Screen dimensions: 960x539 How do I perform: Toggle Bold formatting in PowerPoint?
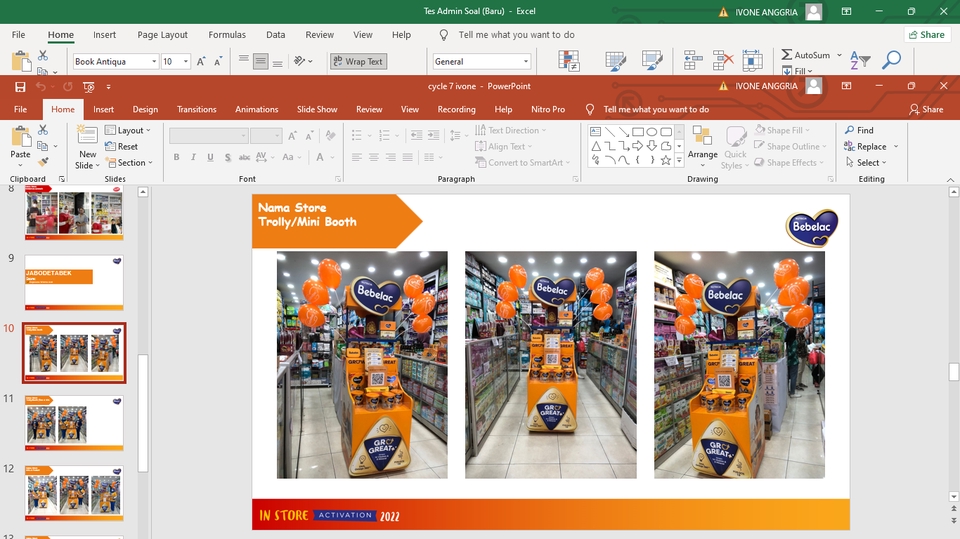point(176,157)
